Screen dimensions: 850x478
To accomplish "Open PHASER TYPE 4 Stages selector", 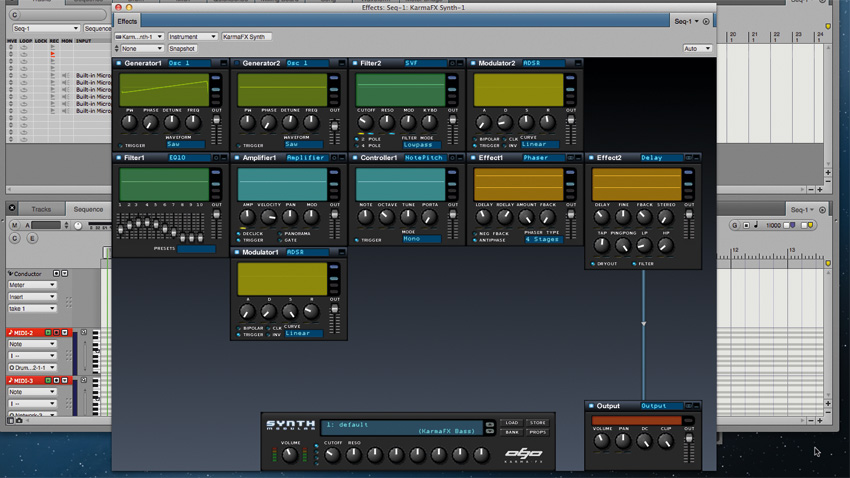I will click(542, 240).
